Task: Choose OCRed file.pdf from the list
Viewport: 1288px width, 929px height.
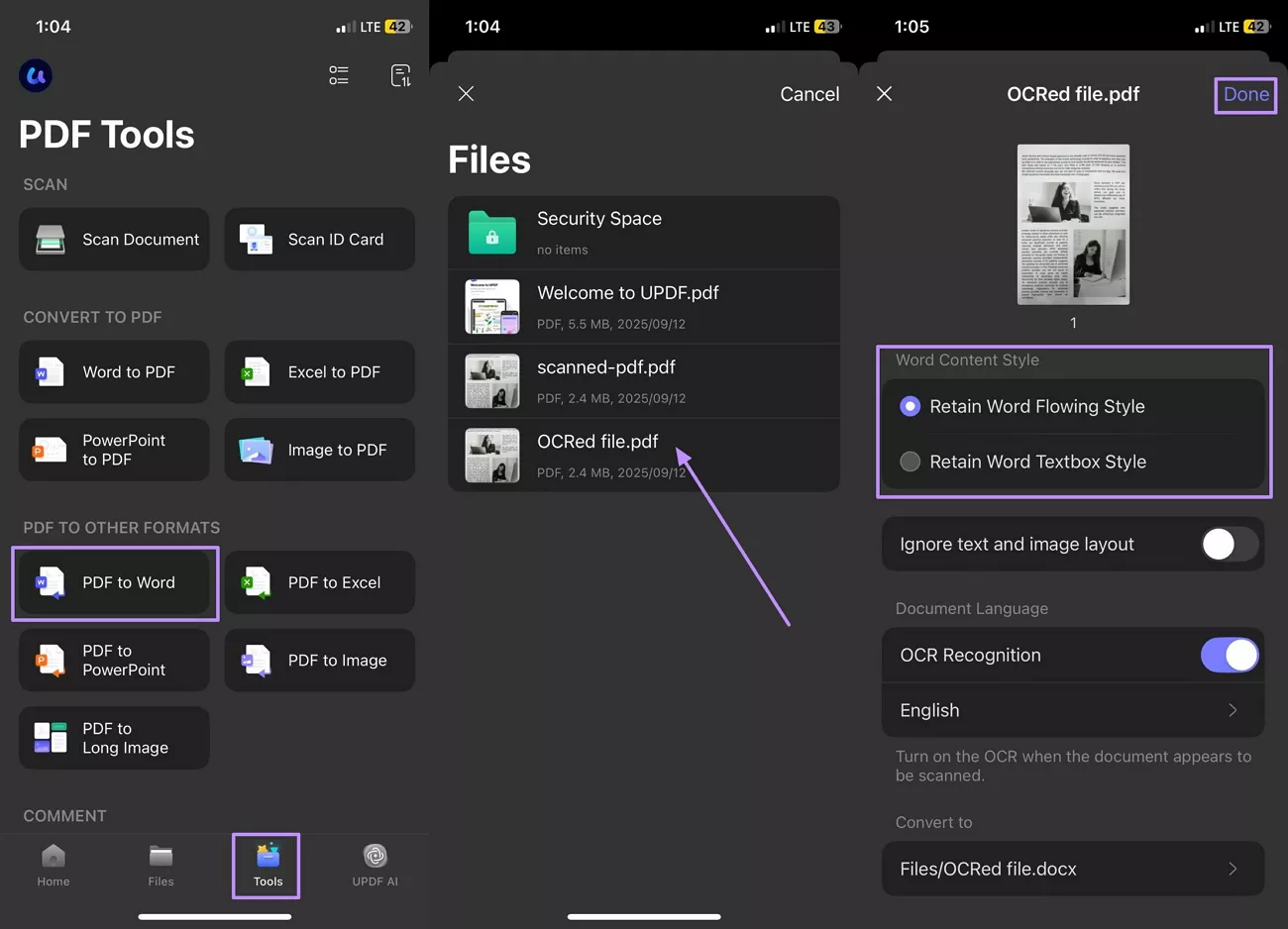Action: click(644, 456)
